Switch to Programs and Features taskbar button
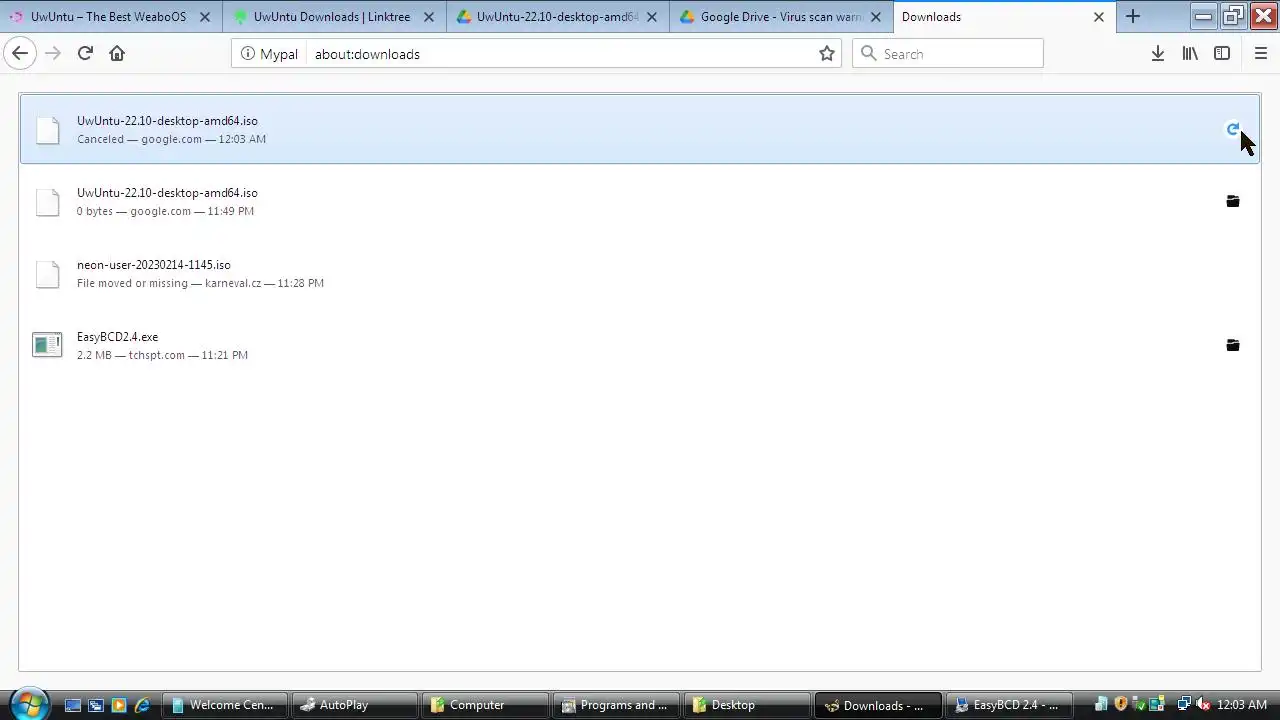 (x=616, y=705)
